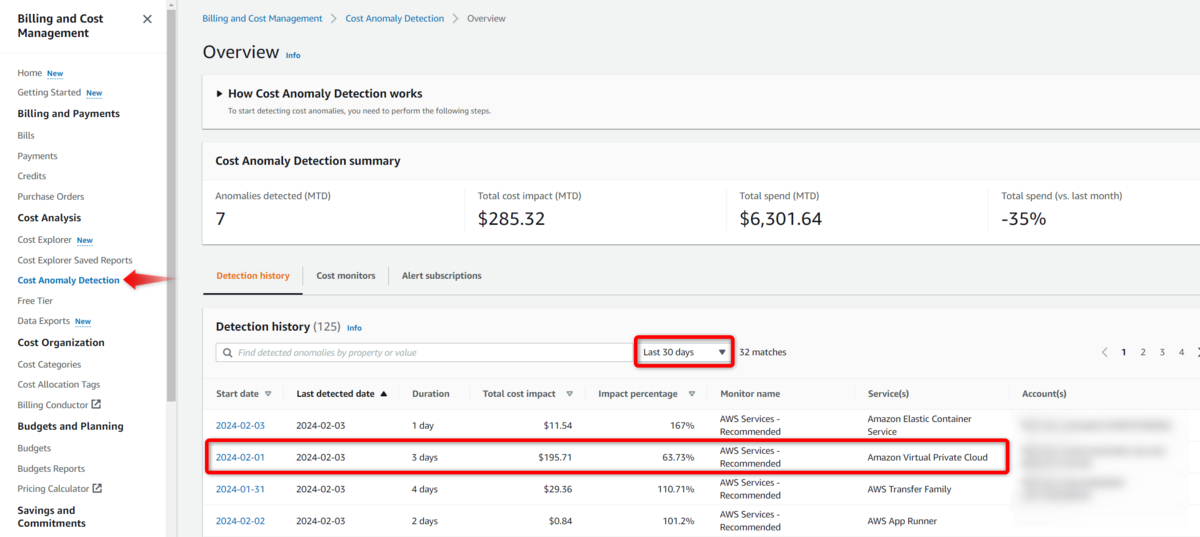Open anomaly starting 2024-02-01
Viewport: 1200px width, 537px height.
[x=240, y=457]
